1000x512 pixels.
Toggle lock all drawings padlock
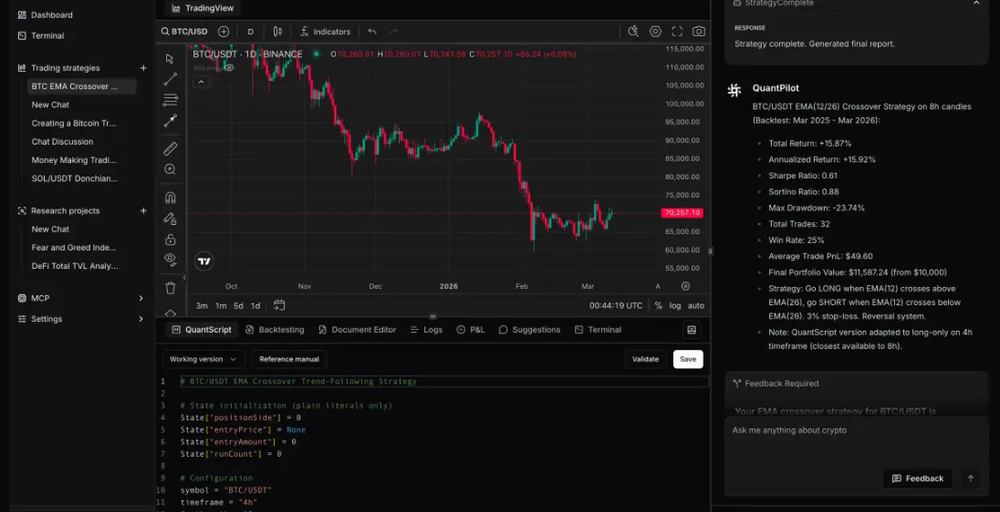(x=170, y=239)
